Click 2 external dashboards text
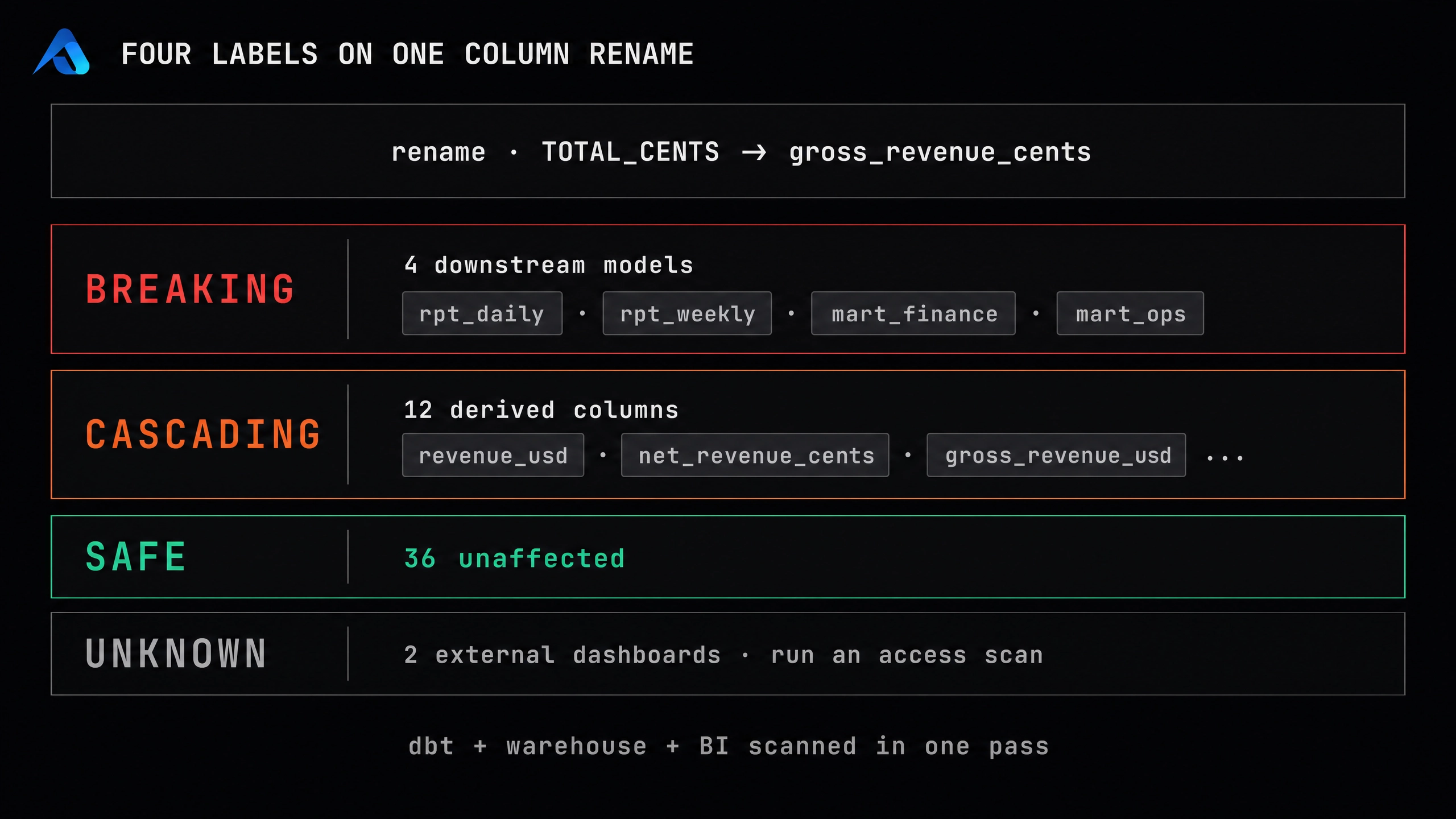The image size is (1456, 819). click(x=562, y=655)
